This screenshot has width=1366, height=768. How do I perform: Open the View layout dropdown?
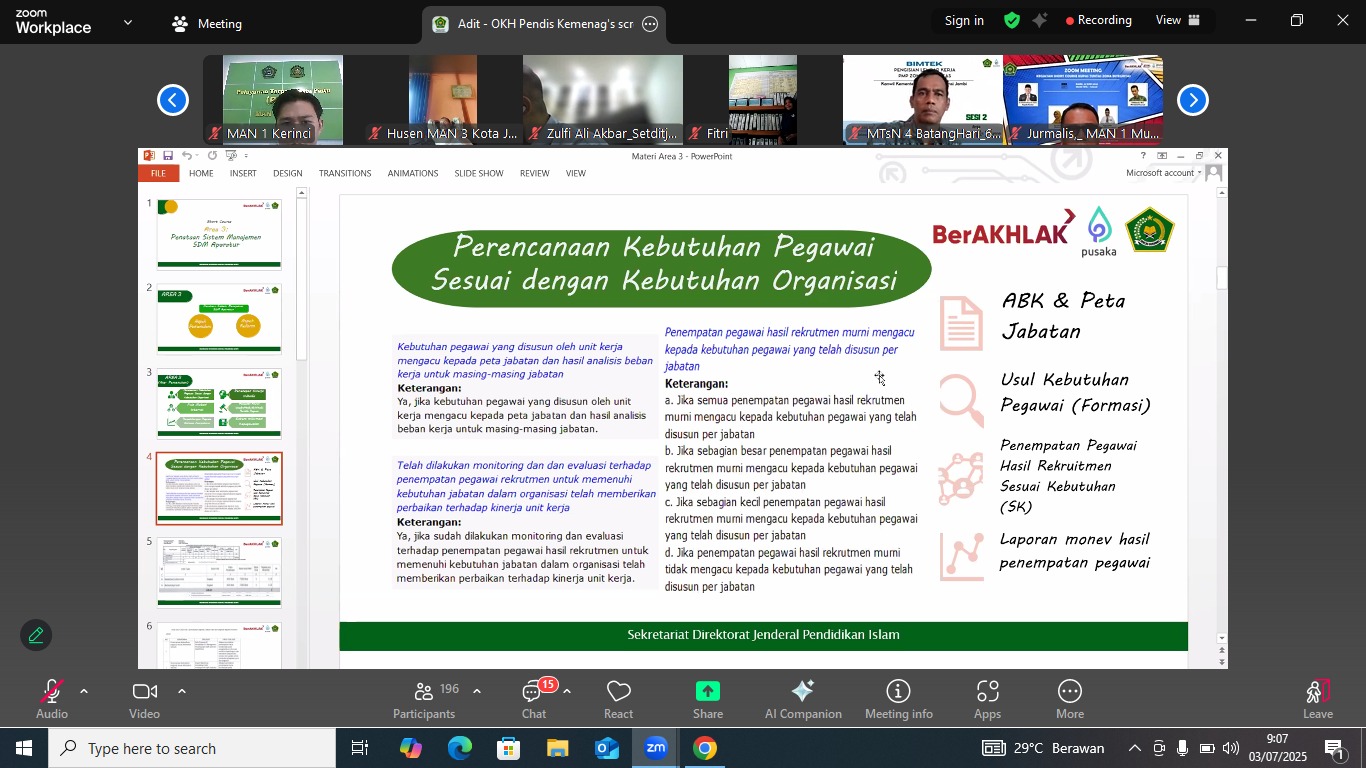click(x=1178, y=20)
